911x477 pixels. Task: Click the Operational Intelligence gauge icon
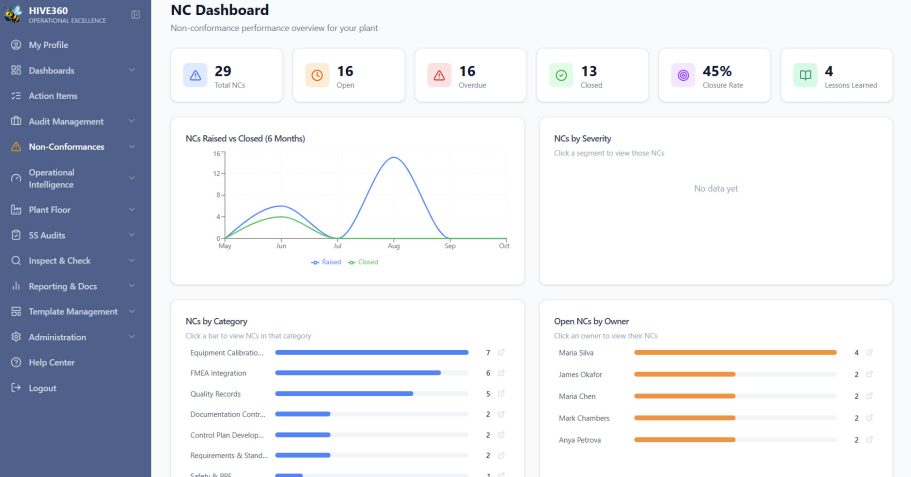(16, 178)
